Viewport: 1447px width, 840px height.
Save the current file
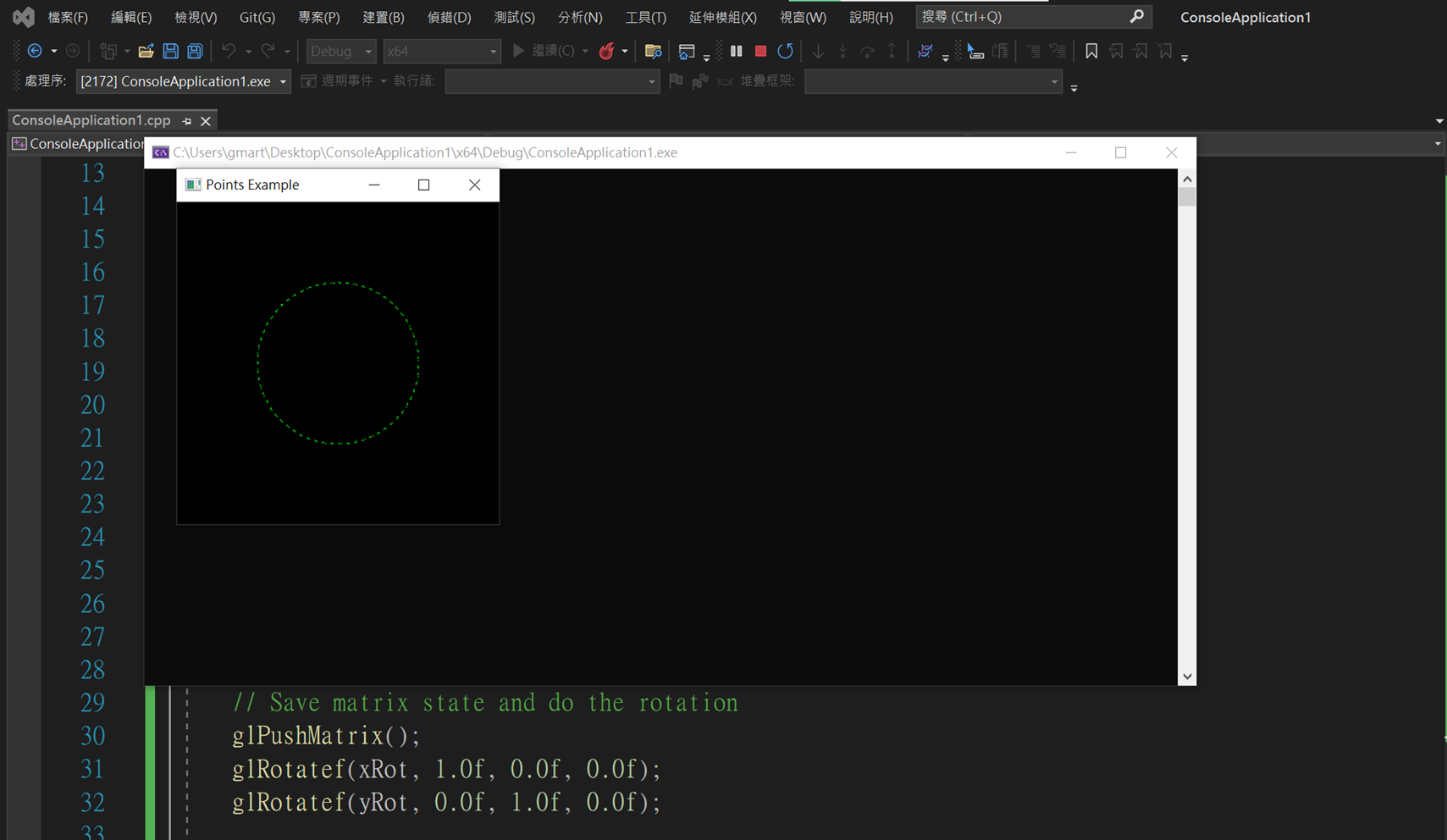(x=170, y=52)
